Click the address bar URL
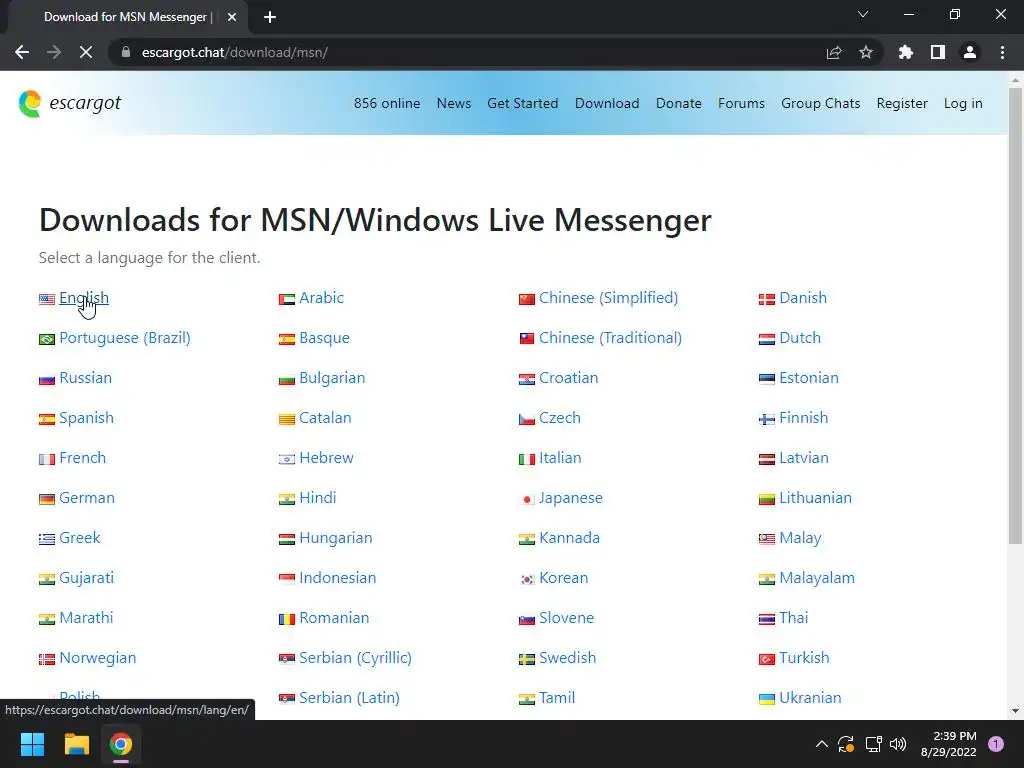The width and height of the screenshot is (1024, 768). [234, 52]
